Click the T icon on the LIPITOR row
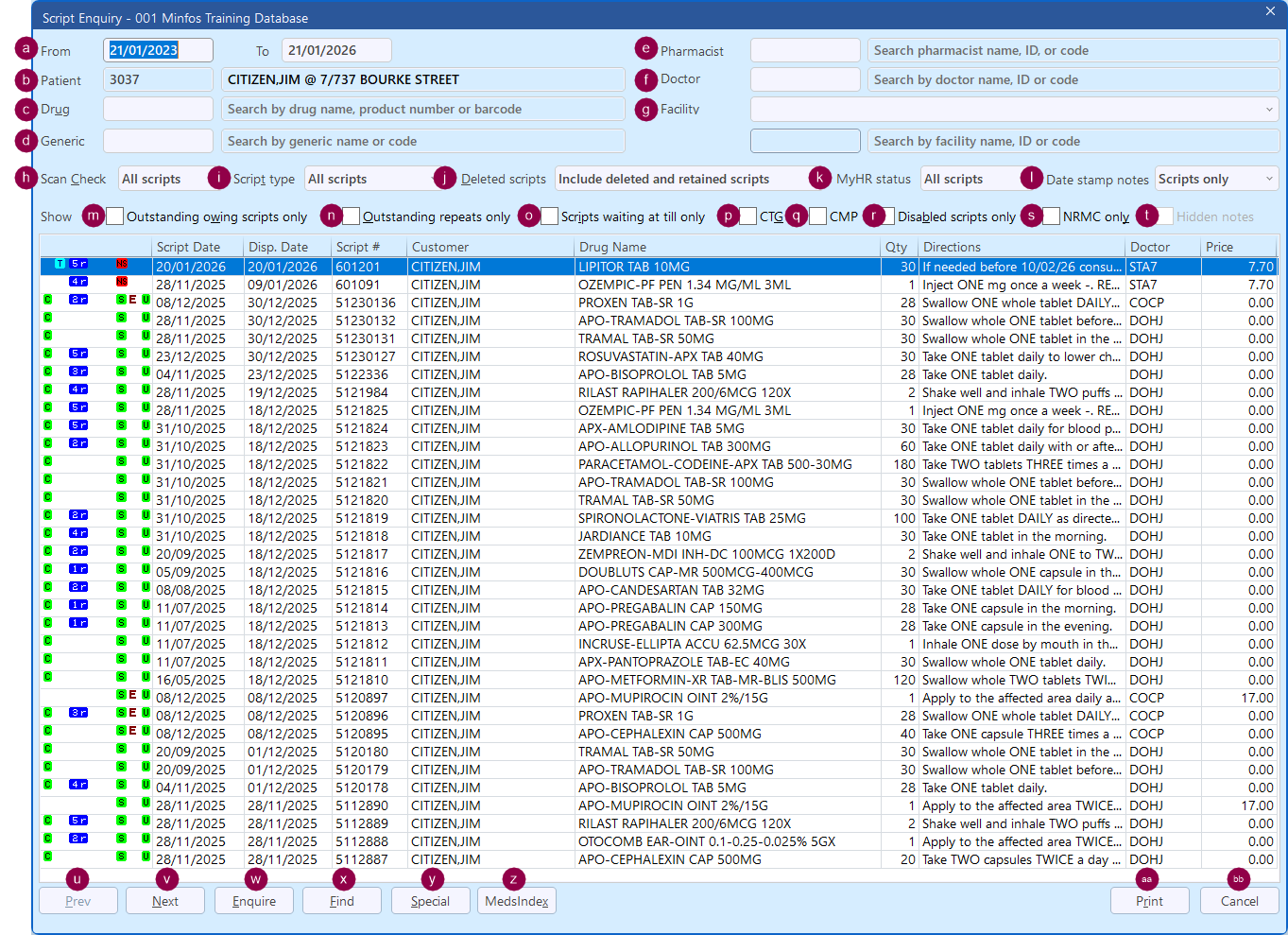 pos(60,264)
